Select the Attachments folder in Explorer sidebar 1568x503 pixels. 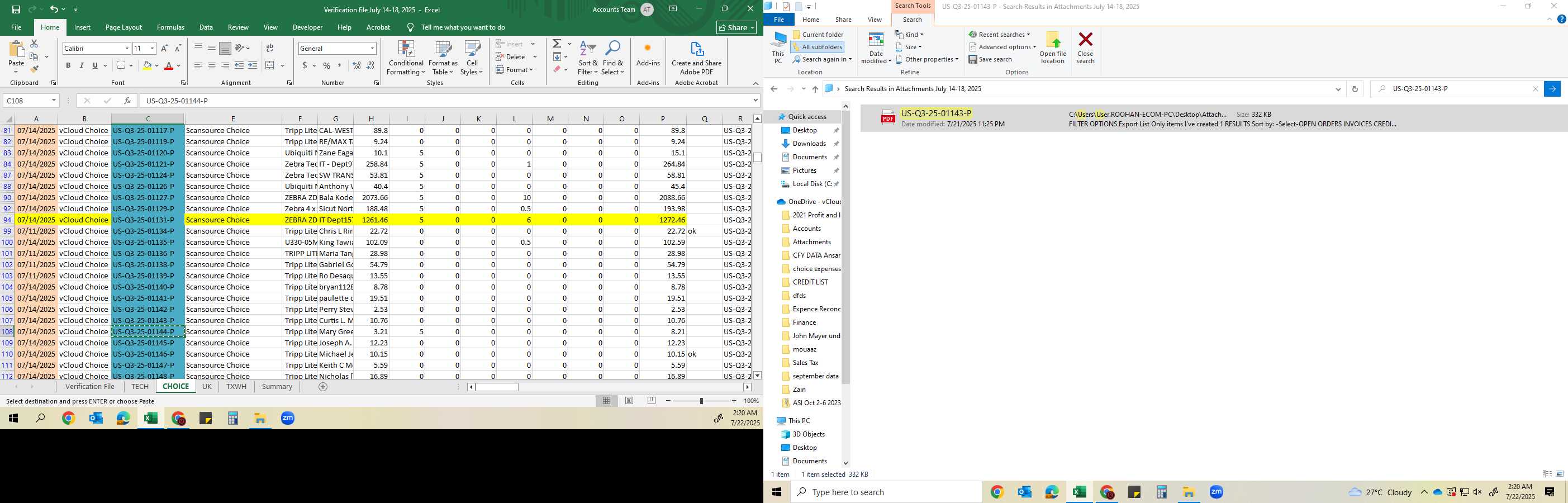(x=811, y=242)
